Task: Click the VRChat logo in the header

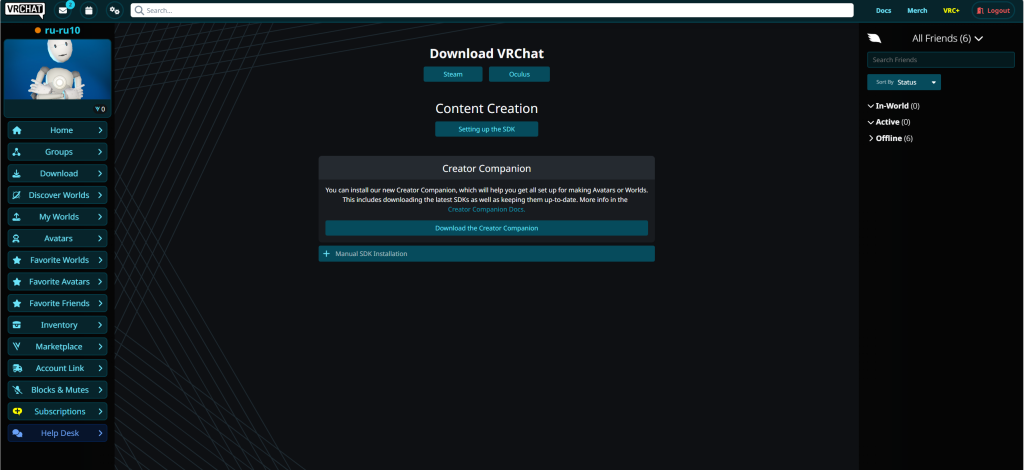Action: (x=22, y=10)
